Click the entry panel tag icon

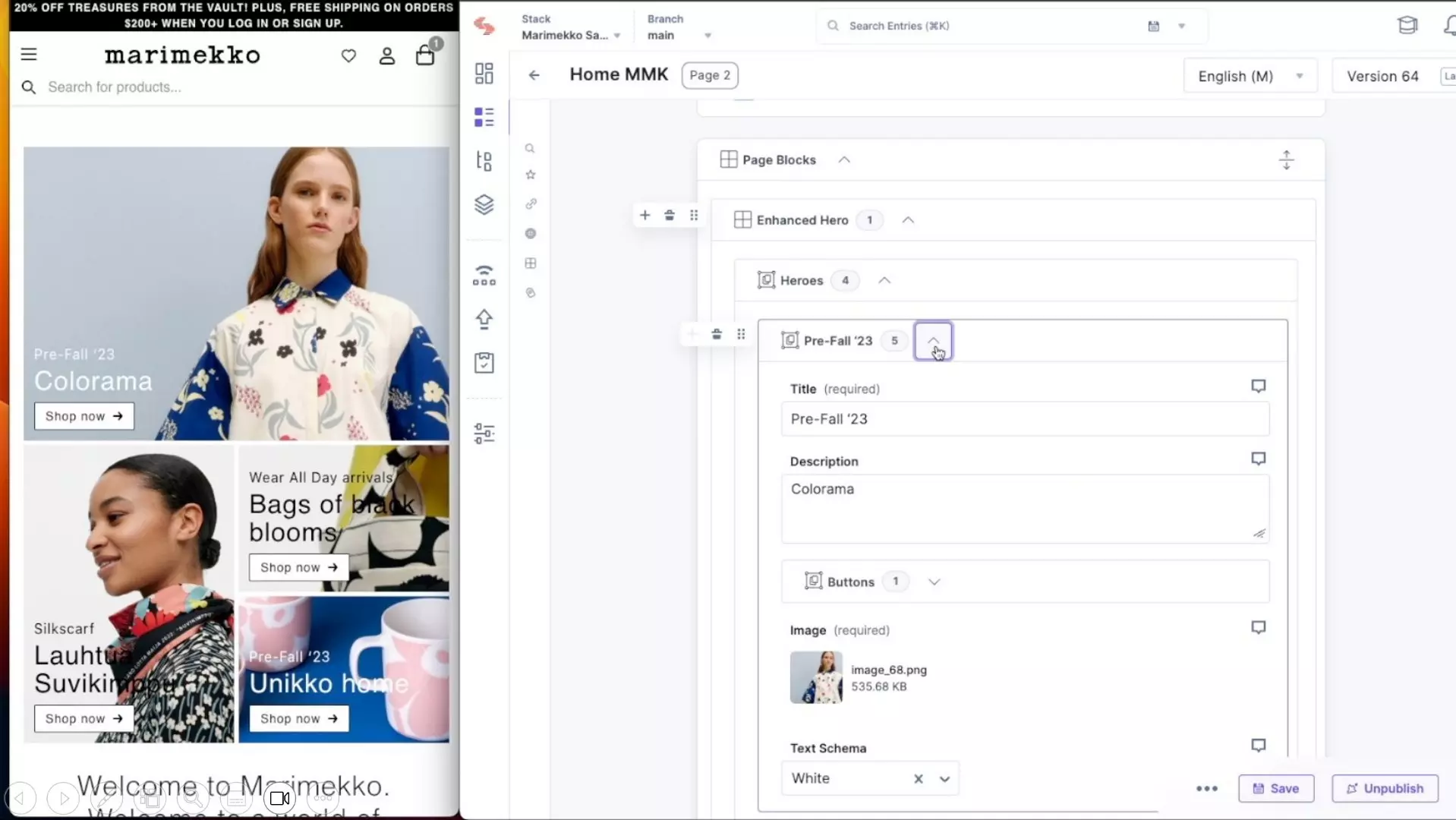pos(531,293)
